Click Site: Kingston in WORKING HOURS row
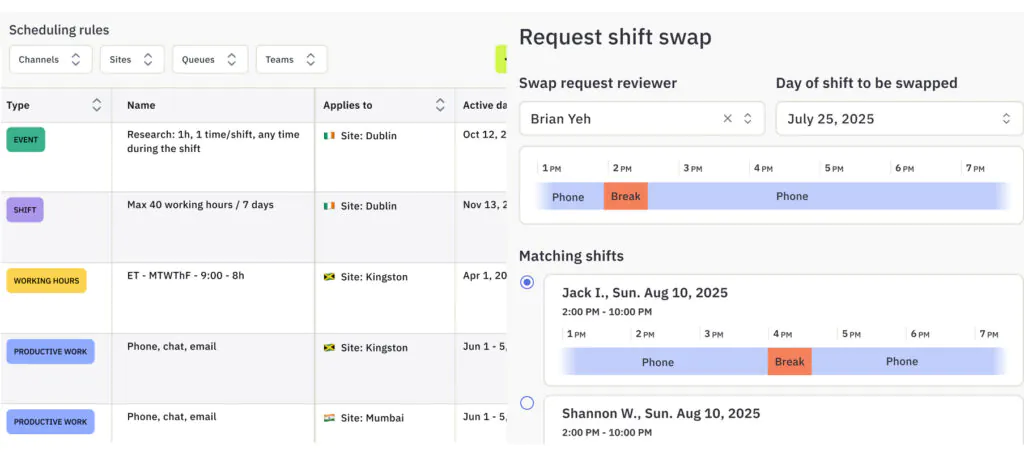The image size is (1024, 458). tap(374, 277)
